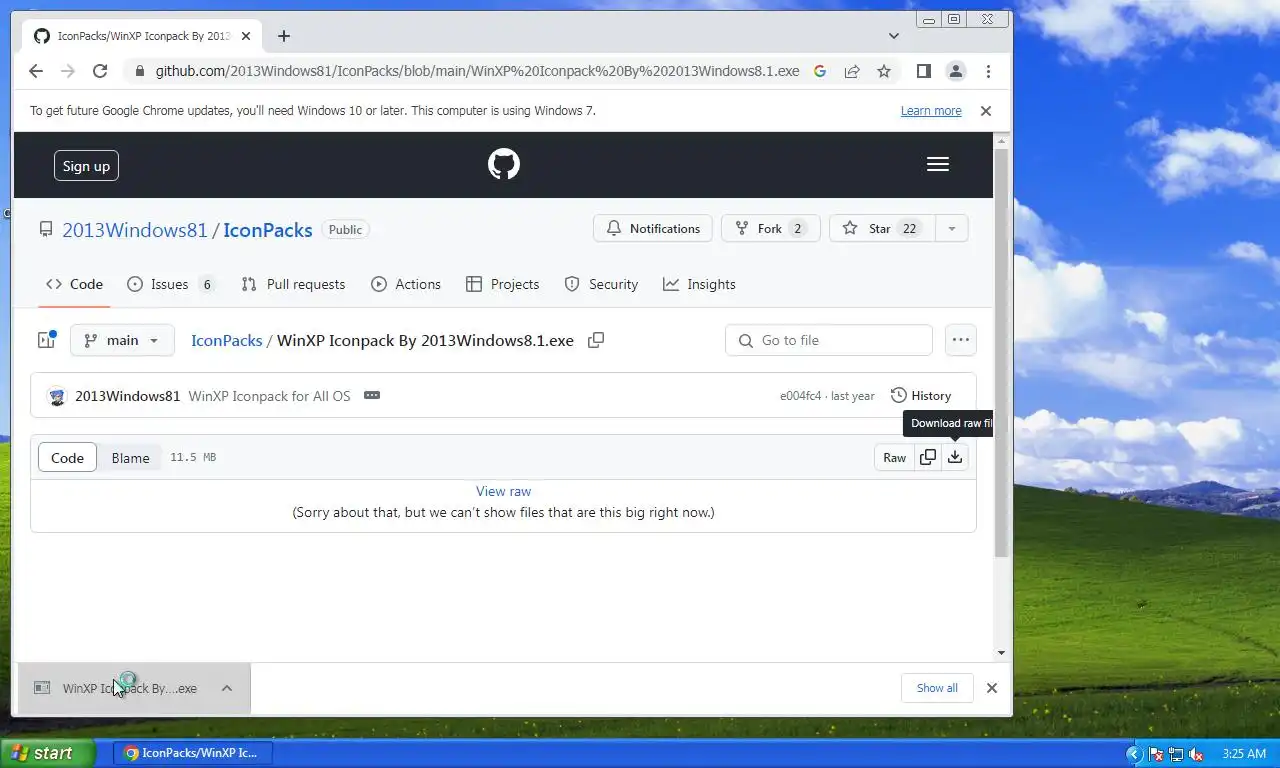
Task: Open commit message WinXP Iconpack for All OS
Action: click(270, 396)
